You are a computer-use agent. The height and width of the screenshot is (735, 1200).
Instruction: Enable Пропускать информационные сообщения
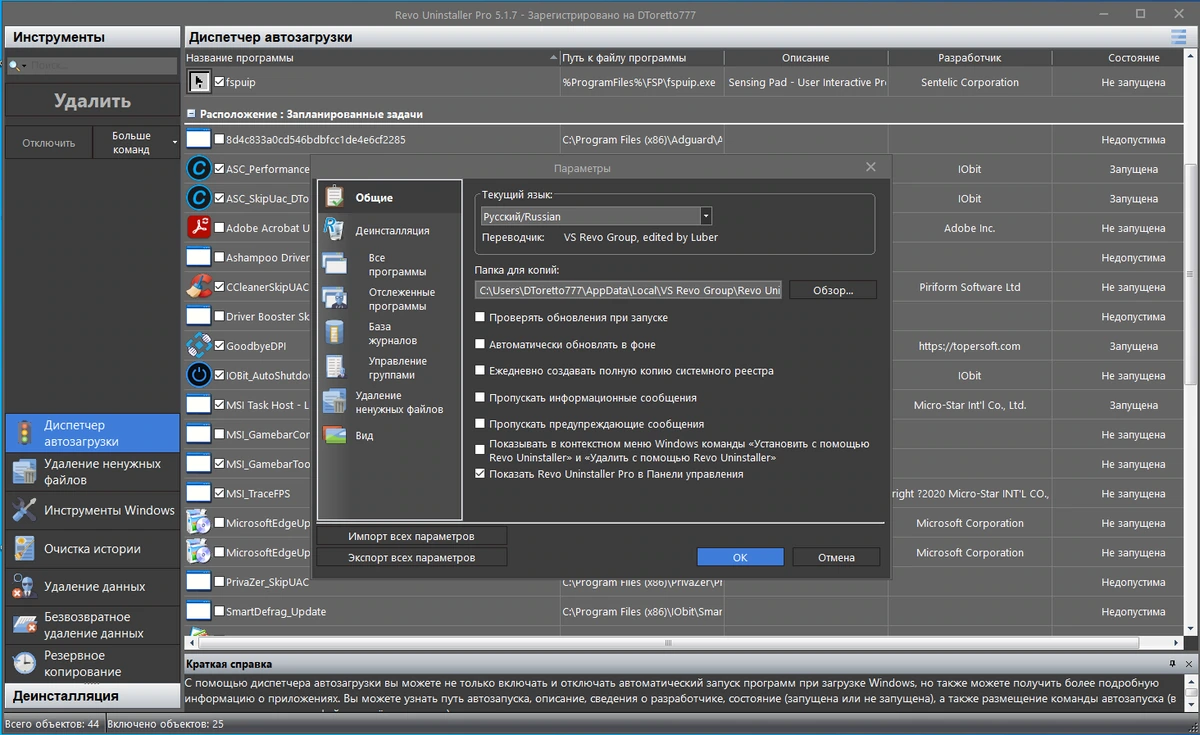click(x=481, y=398)
